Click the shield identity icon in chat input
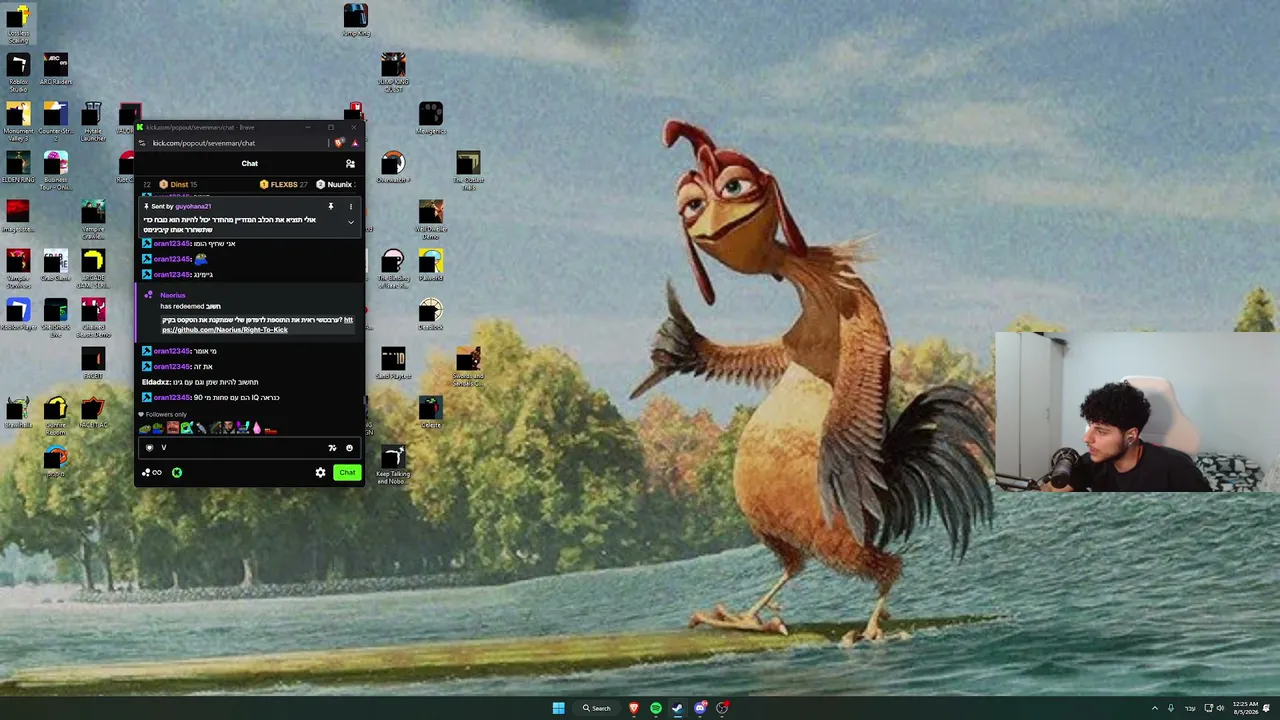Screen dimensions: 1280x720 pos(149,448)
